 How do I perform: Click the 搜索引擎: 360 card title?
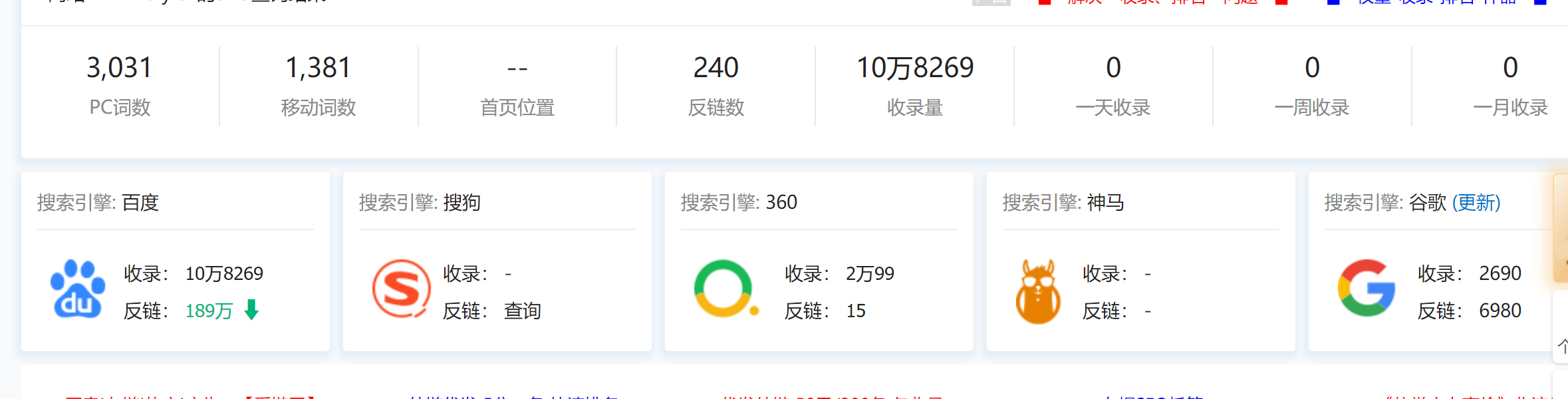[739, 202]
